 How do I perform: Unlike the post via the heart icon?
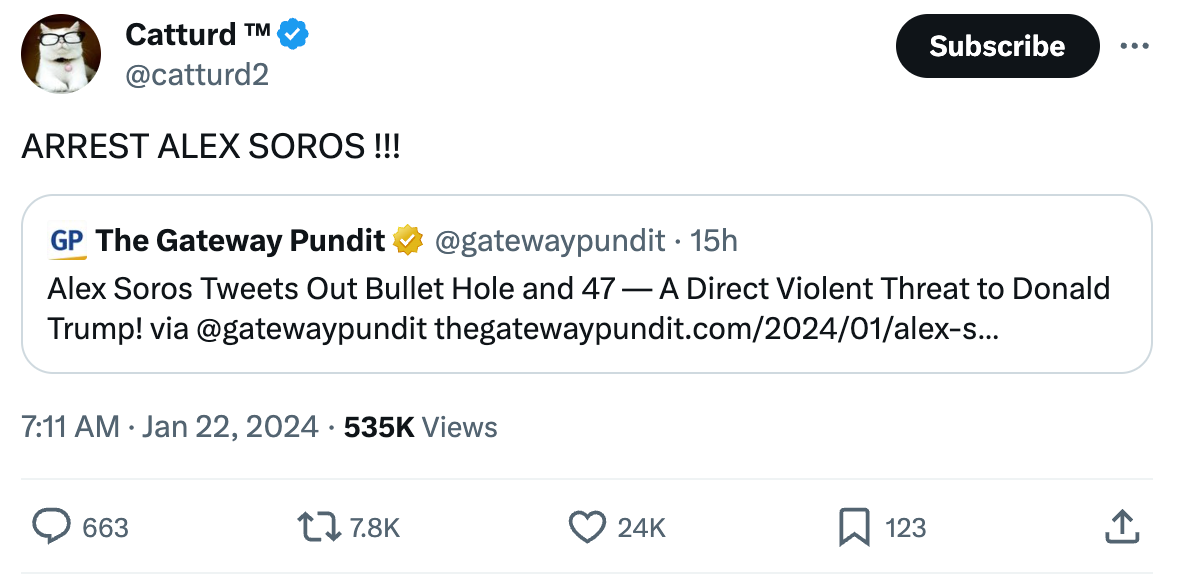(586, 527)
